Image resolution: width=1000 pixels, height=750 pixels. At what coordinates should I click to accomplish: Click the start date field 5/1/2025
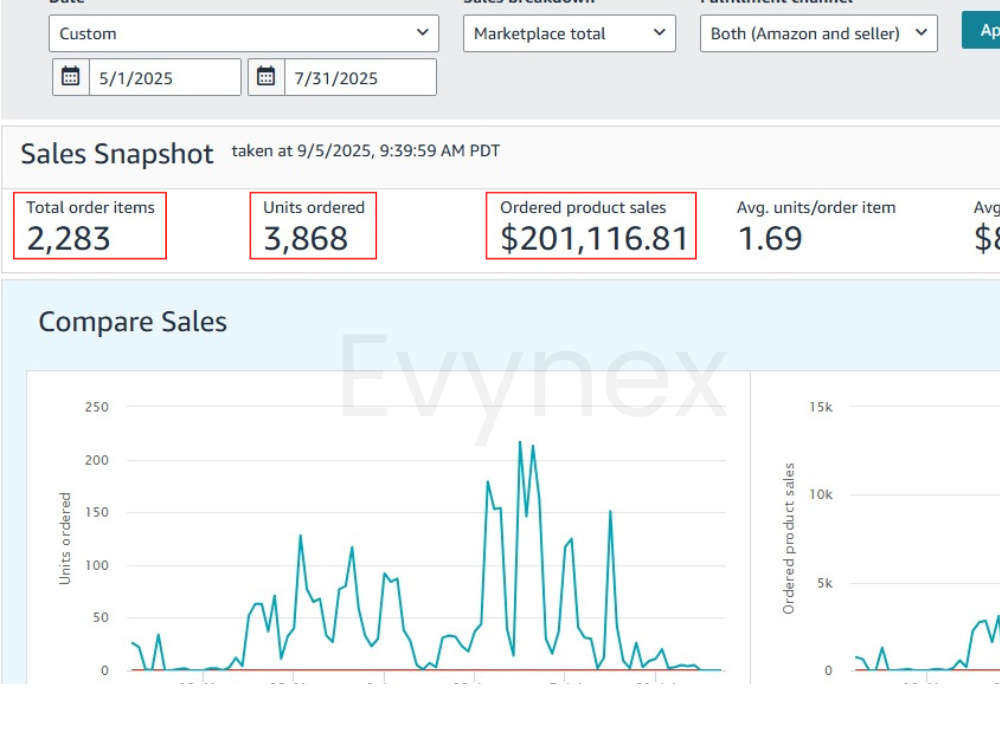165,78
